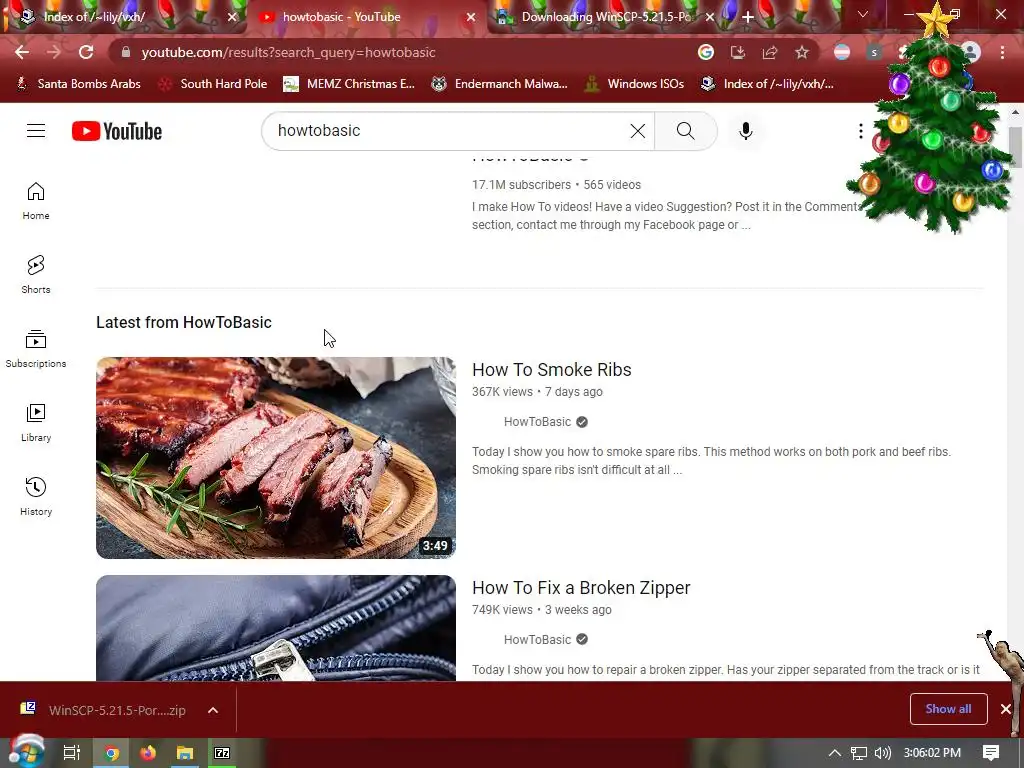Image resolution: width=1024 pixels, height=768 pixels.
Task: Clear the search box with X icon
Action: coord(638,131)
